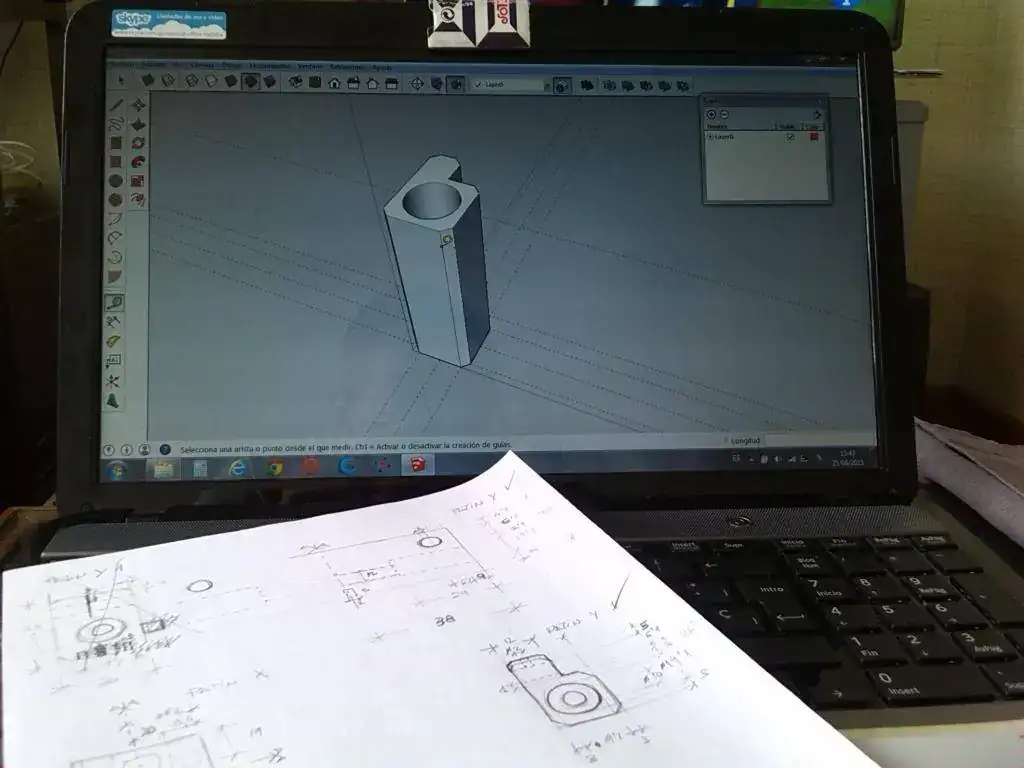Select the Circle drawing tool
The width and height of the screenshot is (1024, 768).
(x=115, y=181)
